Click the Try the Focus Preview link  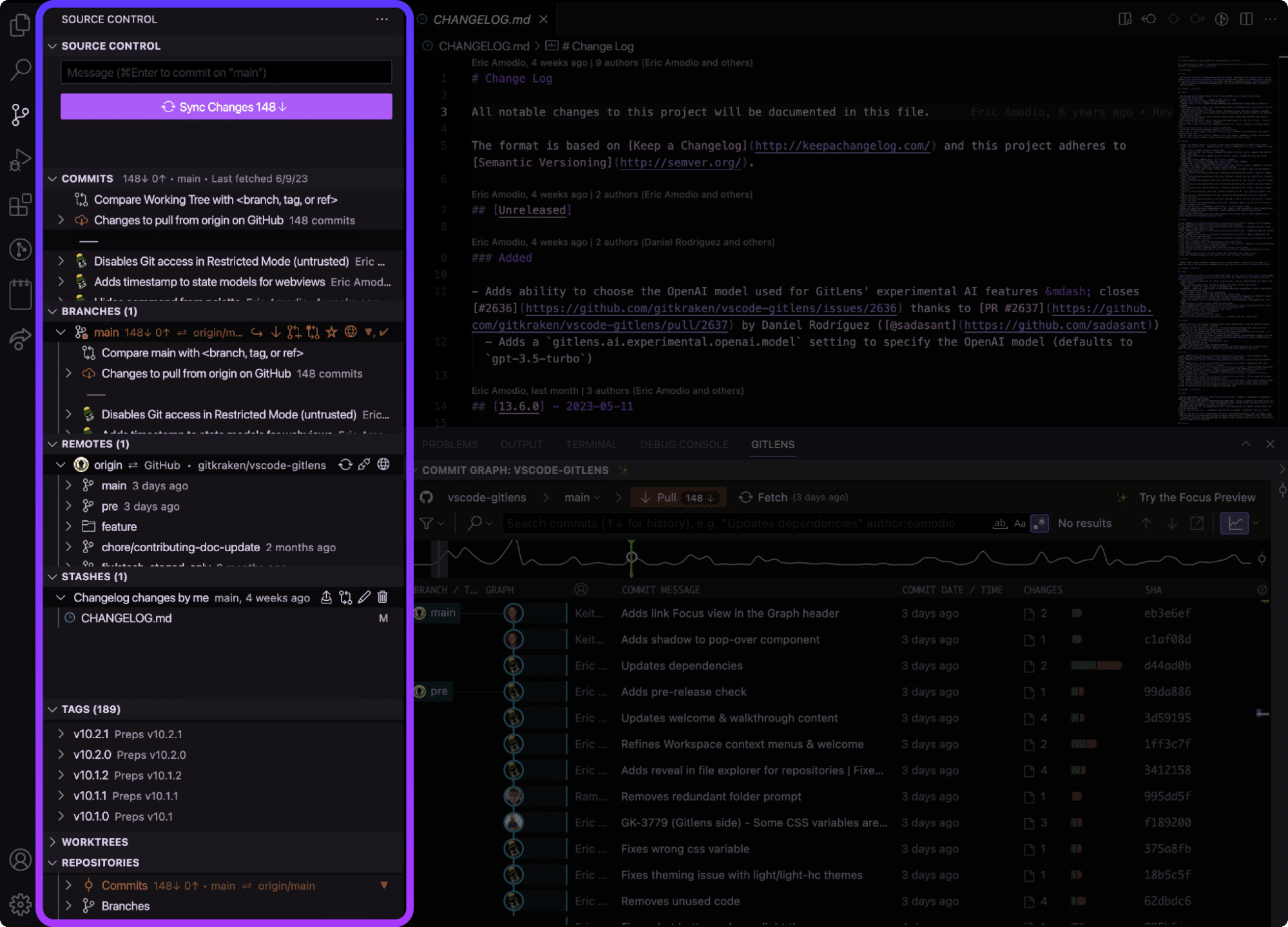[x=1197, y=498]
